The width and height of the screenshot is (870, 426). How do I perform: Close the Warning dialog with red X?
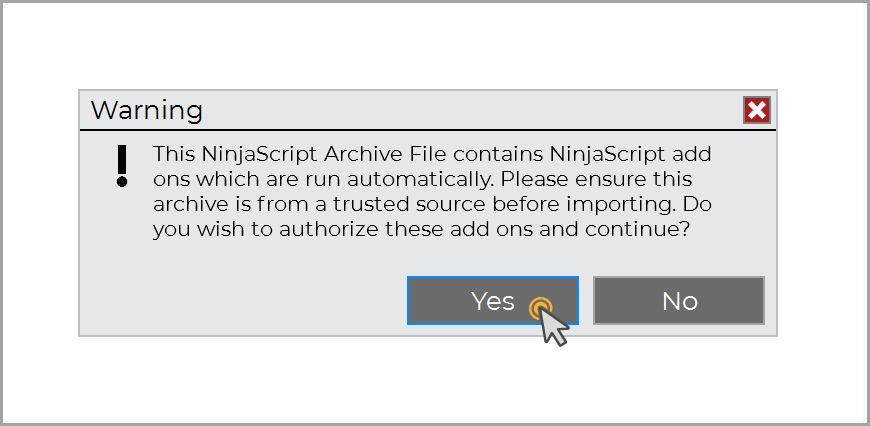(756, 110)
